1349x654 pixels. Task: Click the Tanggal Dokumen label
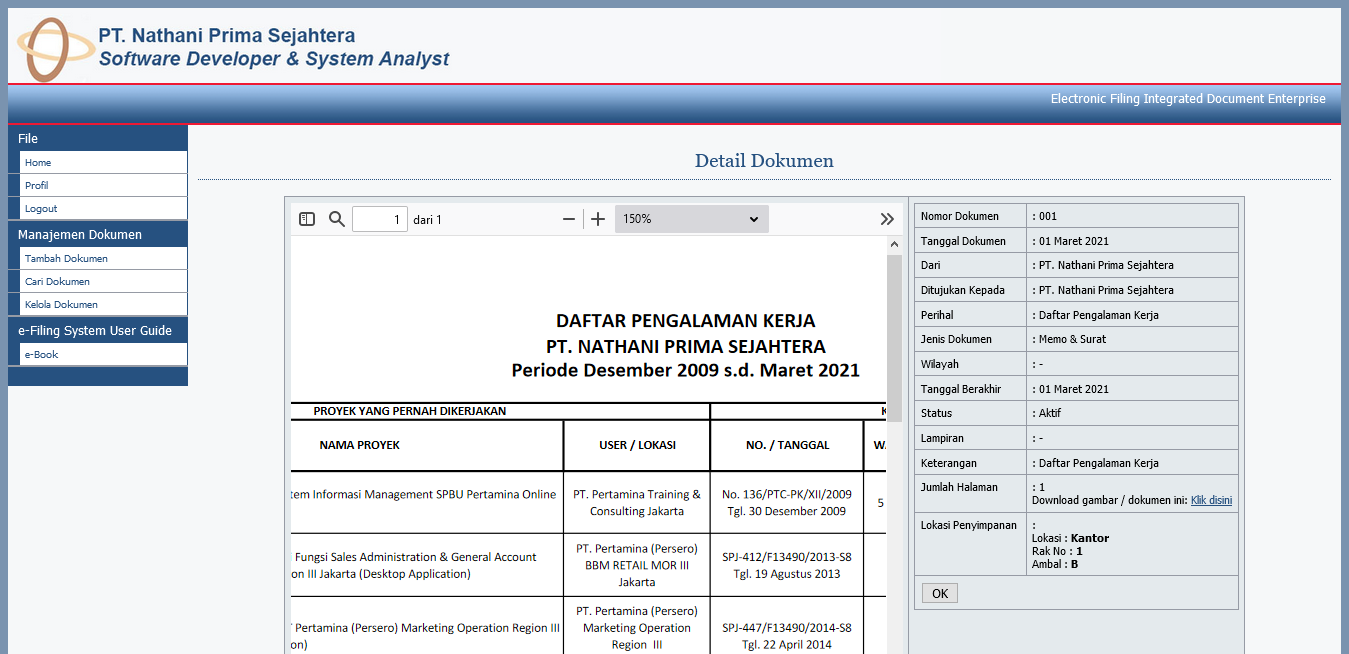pos(961,241)
